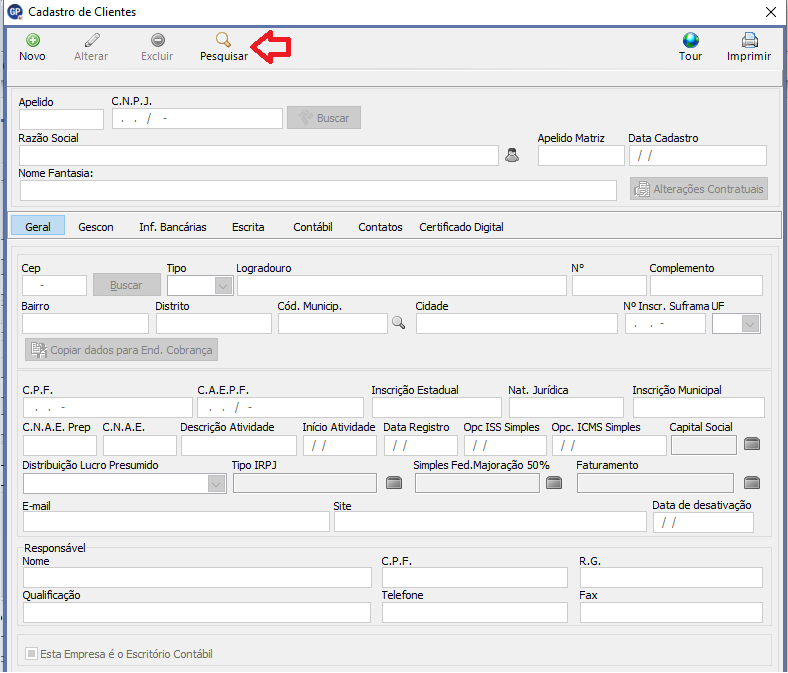Click the Novo green plus icon
Screen dimensions: 788x673
32,40
